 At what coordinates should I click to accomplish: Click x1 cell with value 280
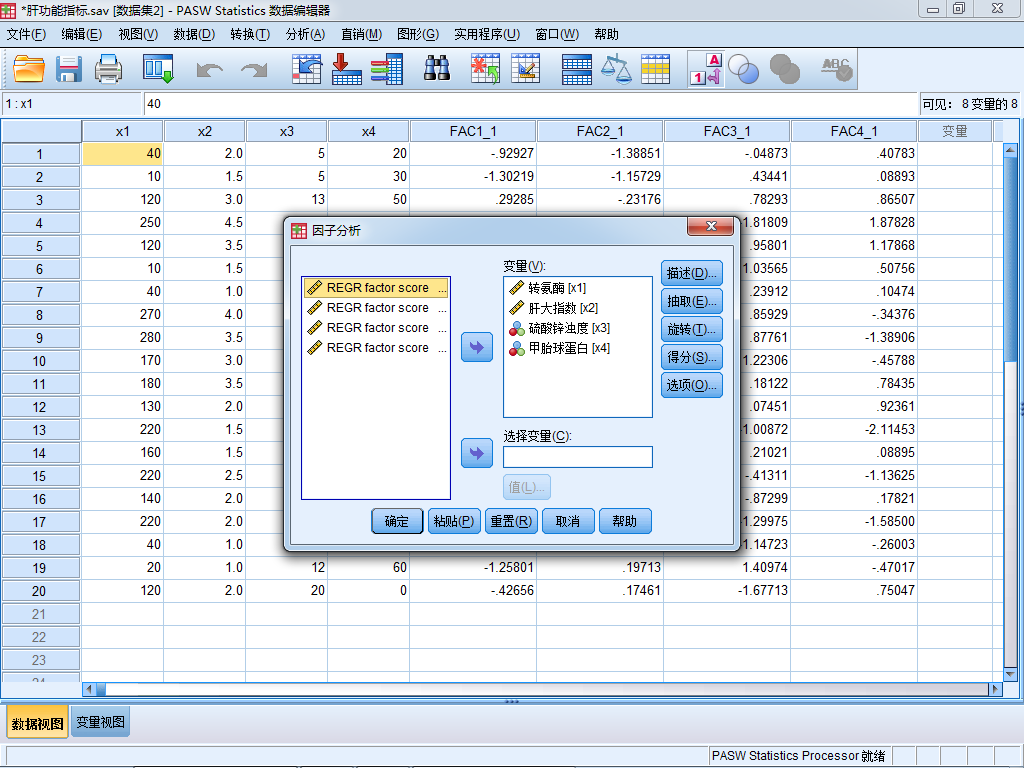click(x=122, y=338)
